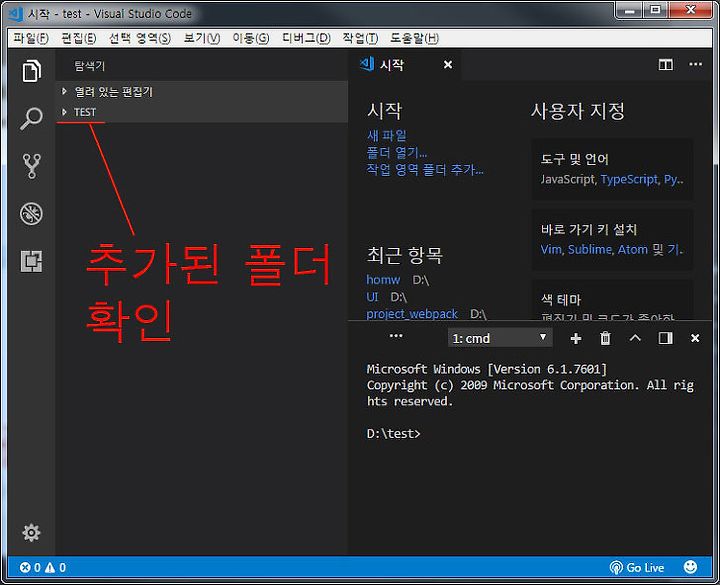Split the editor to the right
720x585 pixels.
(665, 65)
